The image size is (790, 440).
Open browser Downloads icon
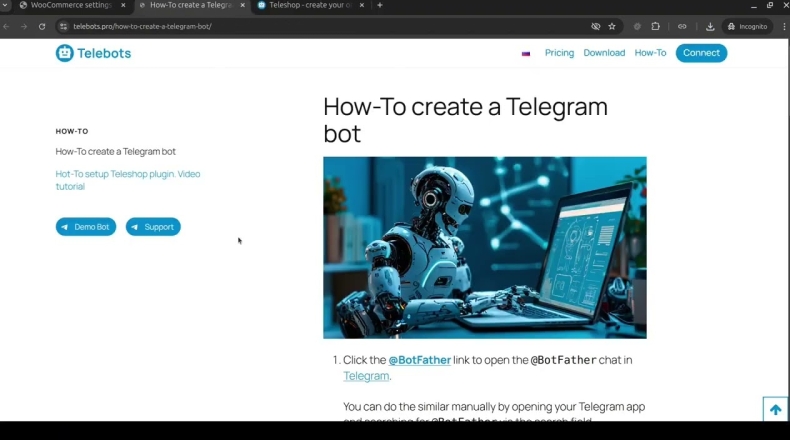[x=710, y=26]
